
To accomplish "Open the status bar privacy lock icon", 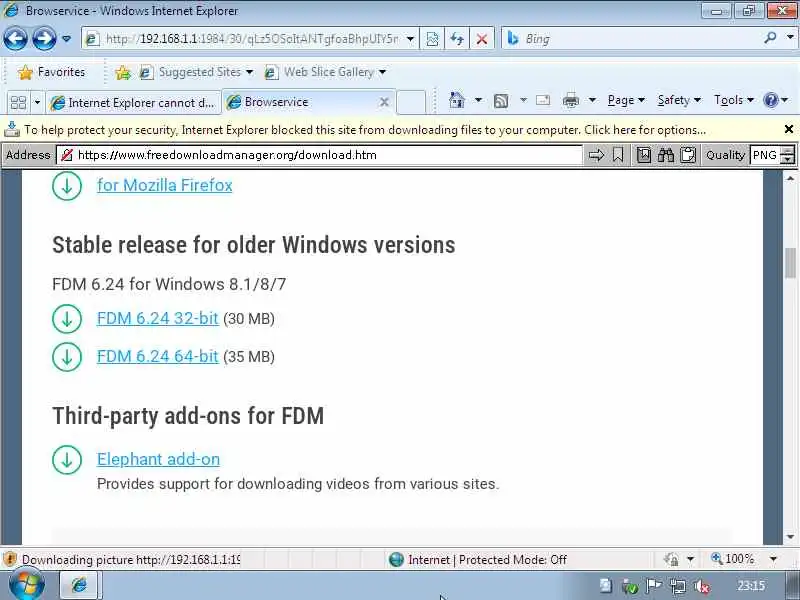I will [x=671, y=560].
